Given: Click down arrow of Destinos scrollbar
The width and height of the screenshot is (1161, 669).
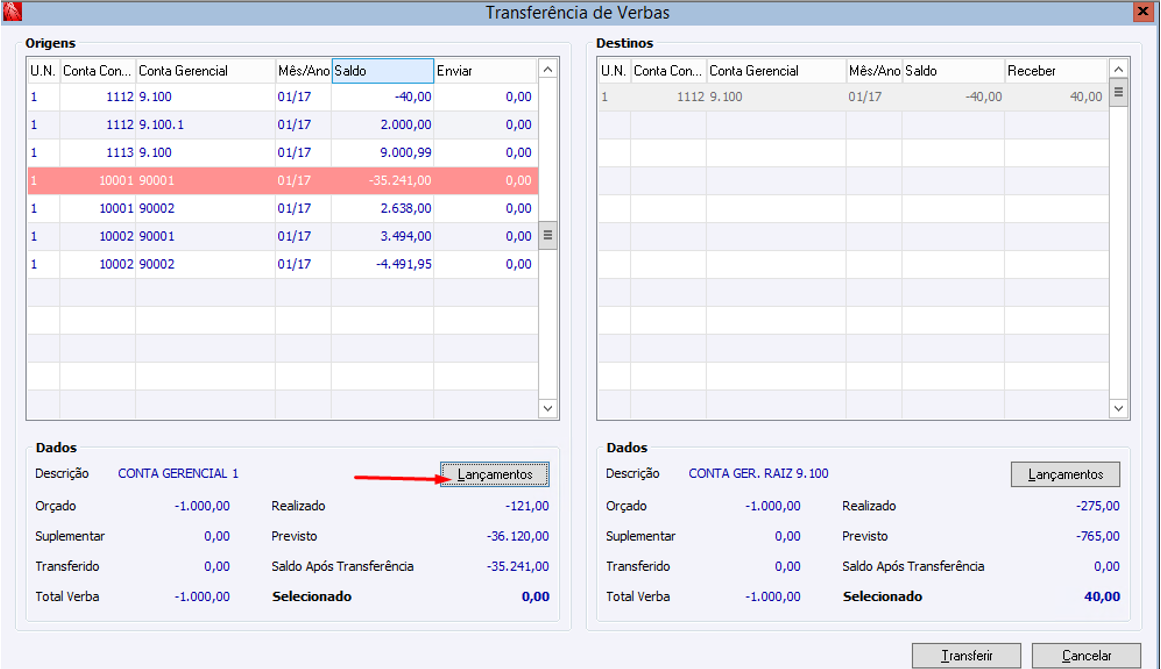Looking at the screenshot, I should tap(1119, 409).
